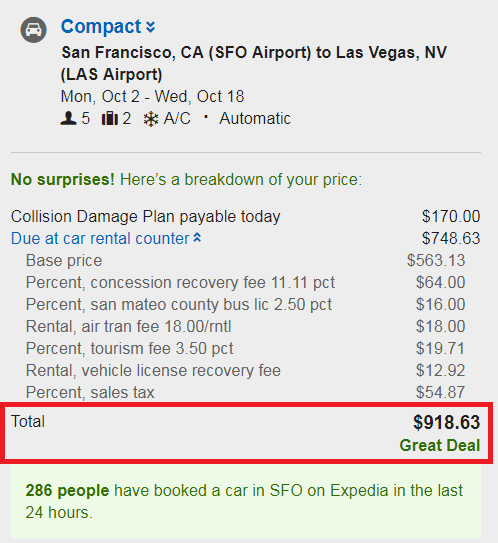
Task: Click the Great Deal label
Action: pos(440,445)
